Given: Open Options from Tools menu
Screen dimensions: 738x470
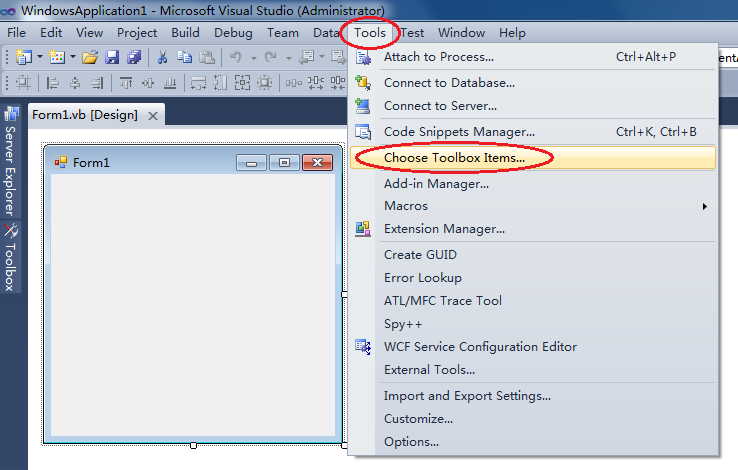Looking at the screenshot, I should click(533, 442).
